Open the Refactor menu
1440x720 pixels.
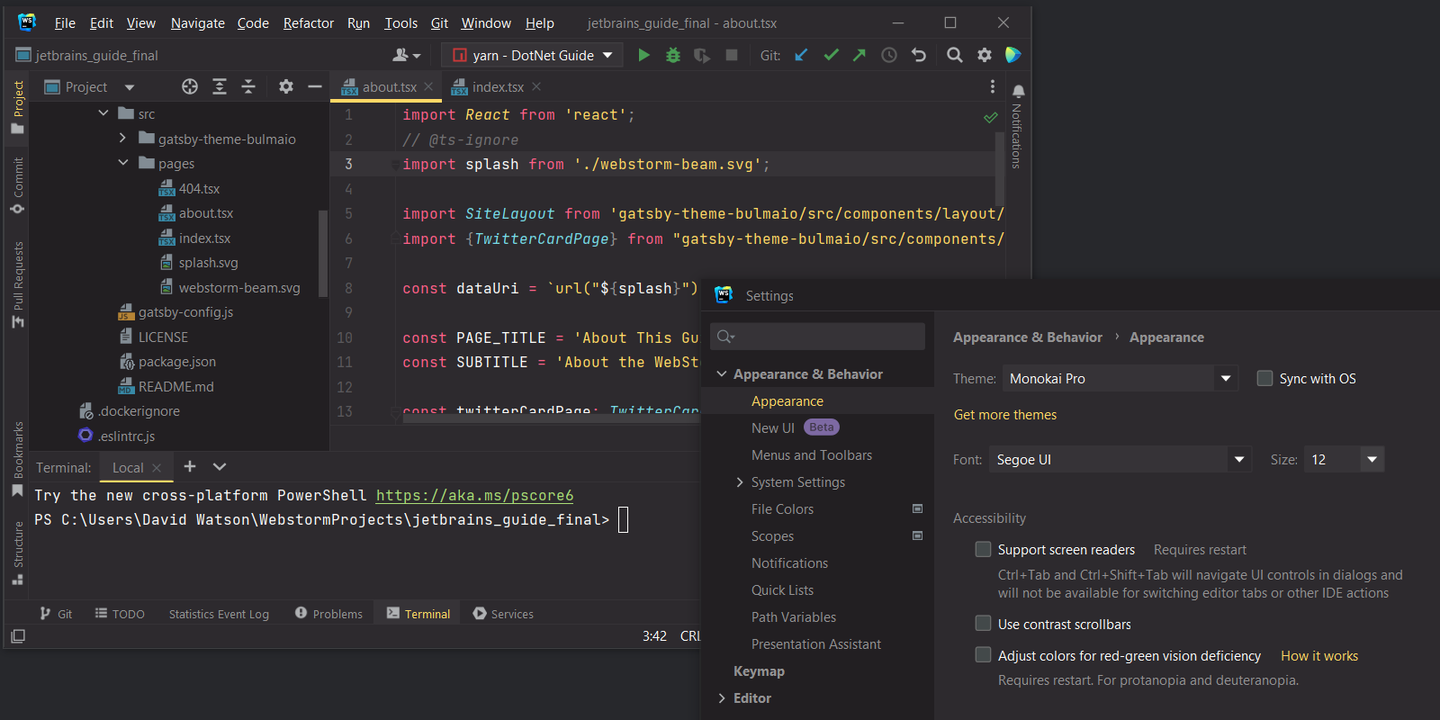308,22
